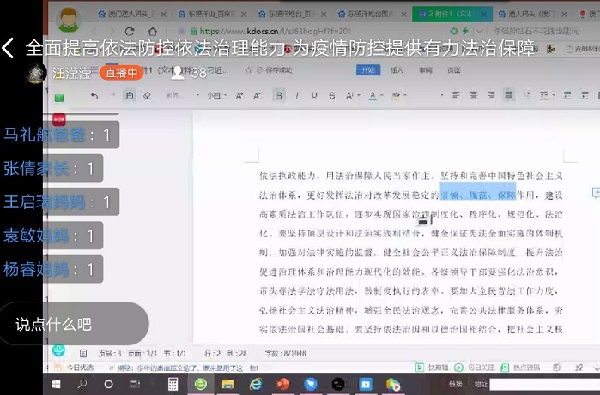The image size is (600, 395).
Task: Open File Explorer from the taskbar
Action: pos(228,384)
